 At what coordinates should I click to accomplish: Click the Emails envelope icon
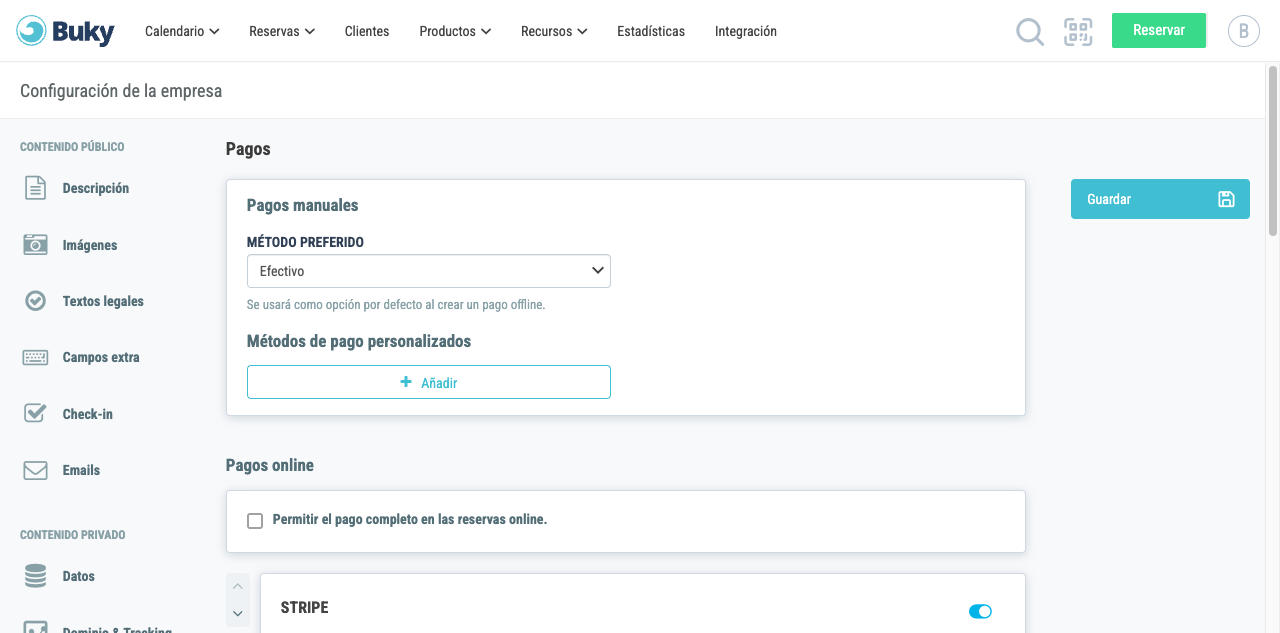(36, 470)
